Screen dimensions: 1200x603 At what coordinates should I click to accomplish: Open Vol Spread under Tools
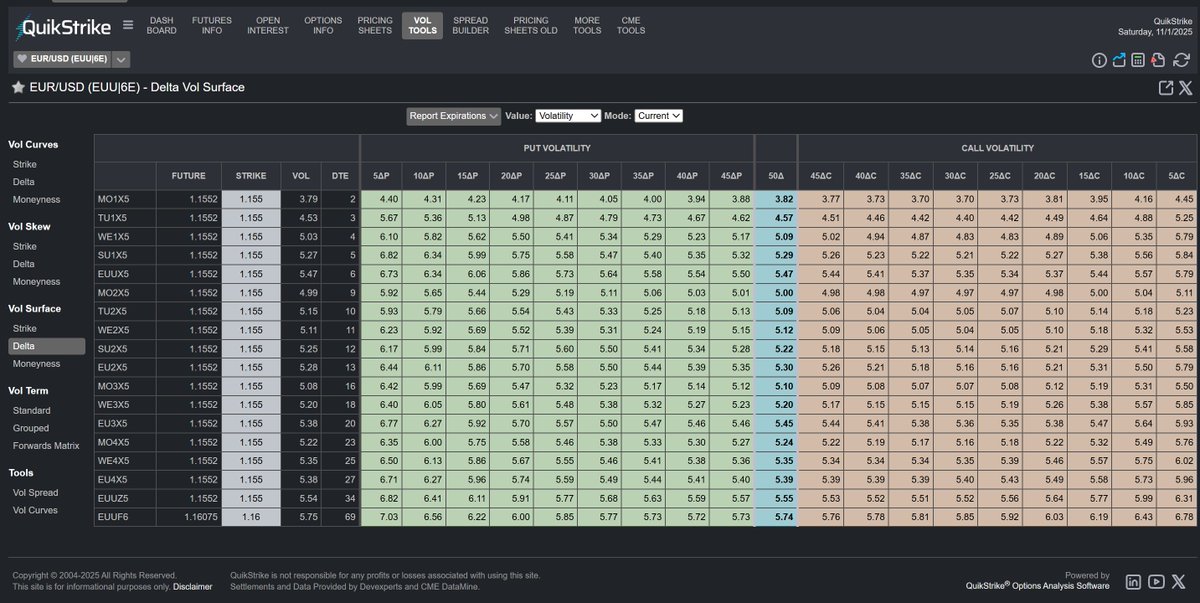pos(35,493)
